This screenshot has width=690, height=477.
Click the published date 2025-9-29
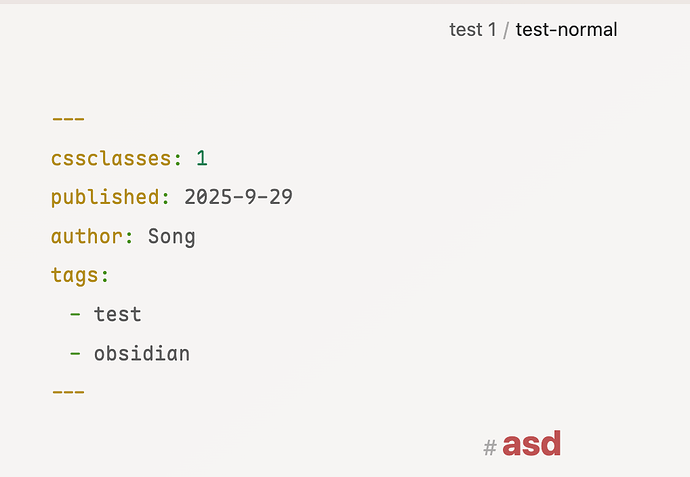coord(238,197)
